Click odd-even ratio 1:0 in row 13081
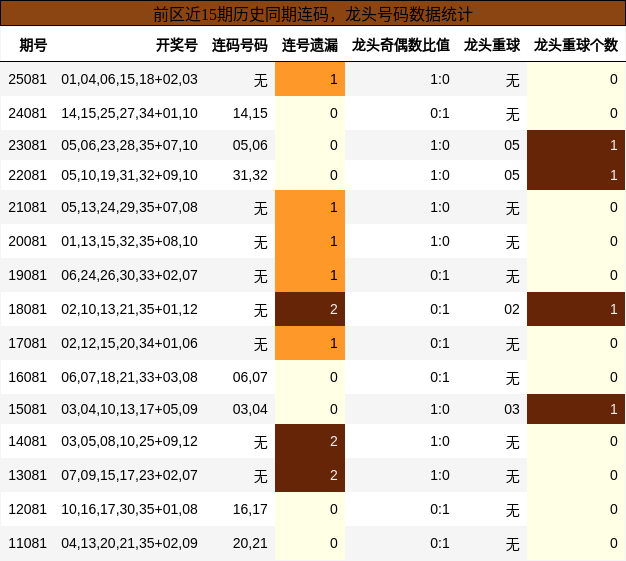The height and width of the screenshot is (561, 626). 440,475
